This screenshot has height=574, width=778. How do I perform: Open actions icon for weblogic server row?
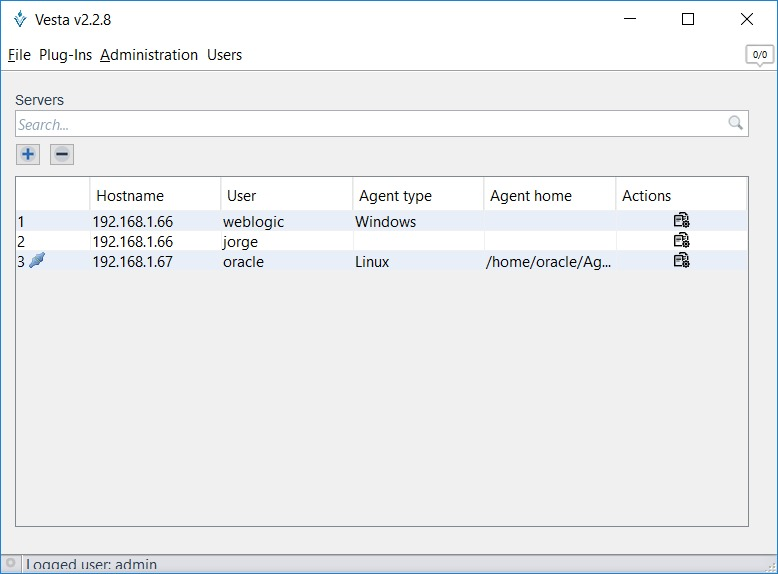[681, 221]
